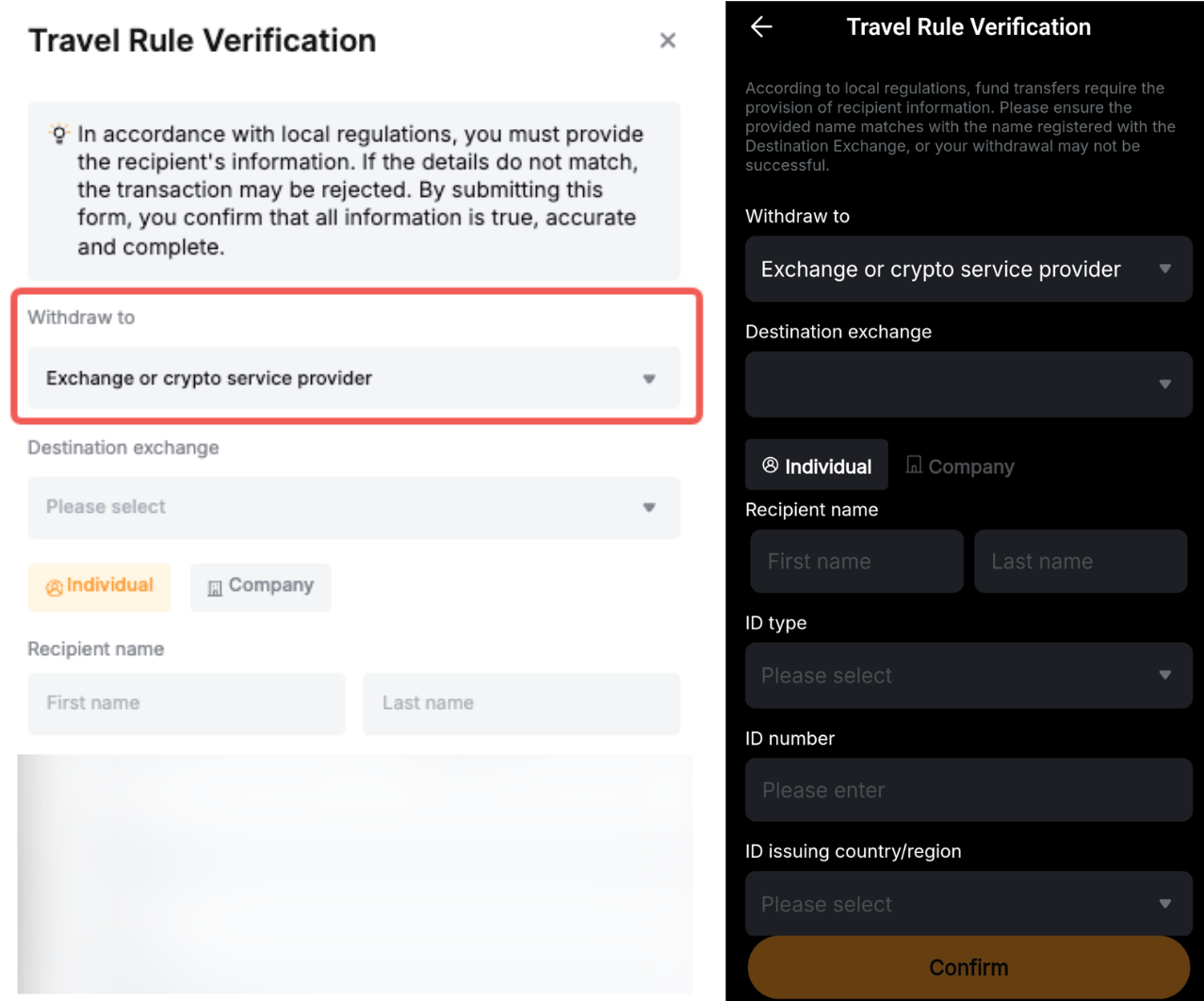The width and height of the screenshot is (1204, 1001).
Task: Go back with the arrow icon
Action: coord(761,27)
